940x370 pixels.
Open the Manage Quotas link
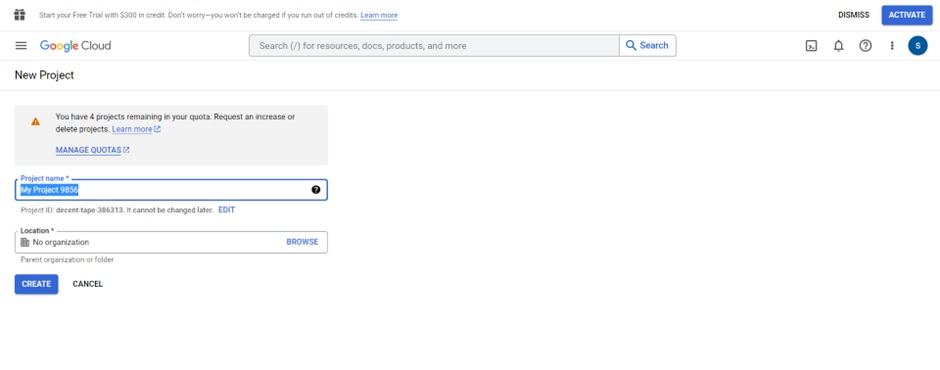tap(92, 150)
